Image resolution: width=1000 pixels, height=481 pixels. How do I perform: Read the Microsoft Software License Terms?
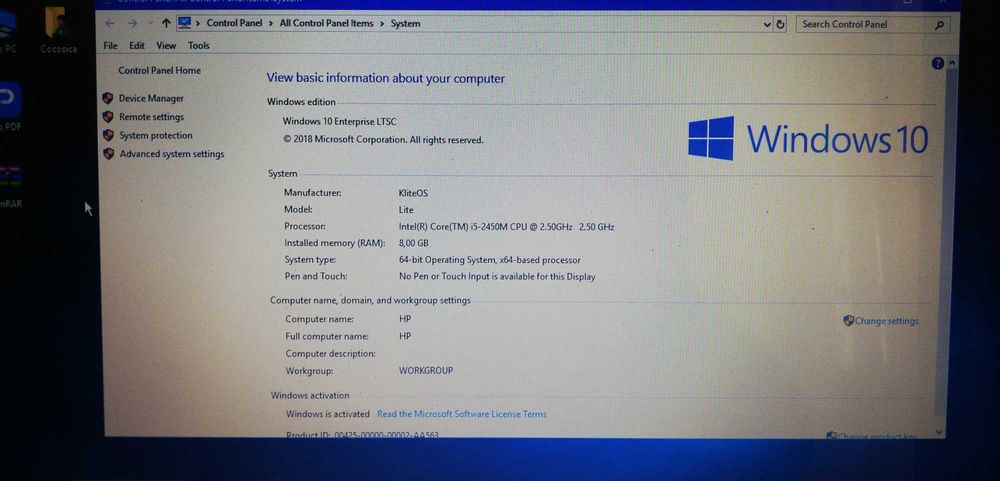coord(462,414)
